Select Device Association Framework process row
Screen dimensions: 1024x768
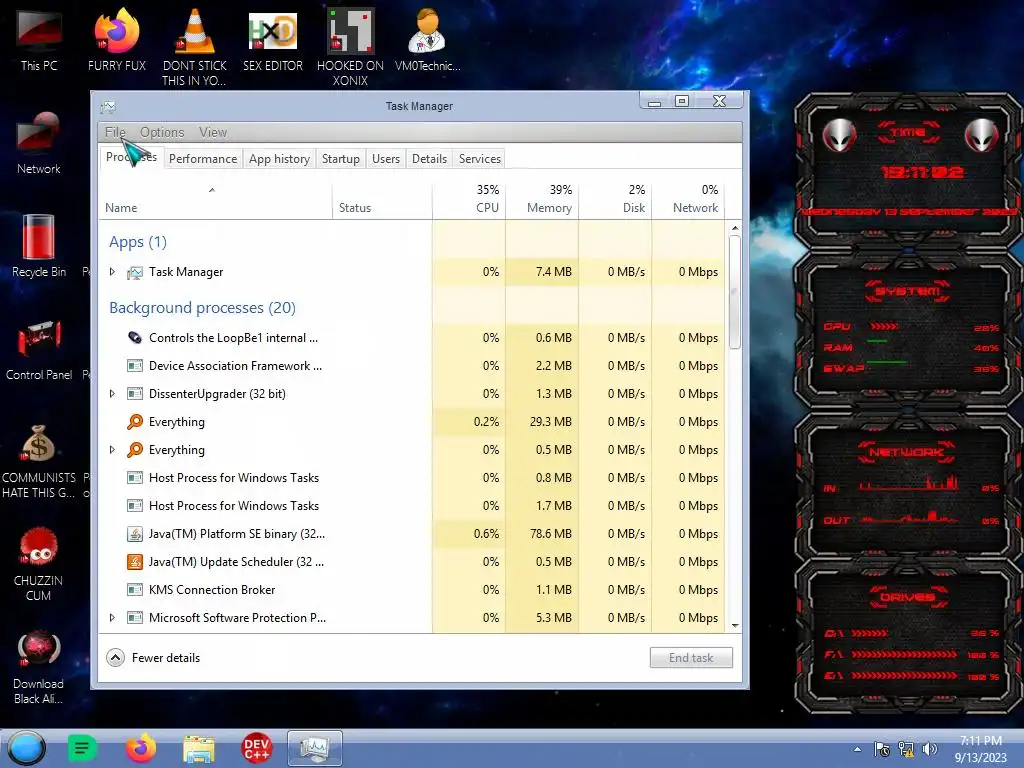pyautogui.click(x=413, y=366)
